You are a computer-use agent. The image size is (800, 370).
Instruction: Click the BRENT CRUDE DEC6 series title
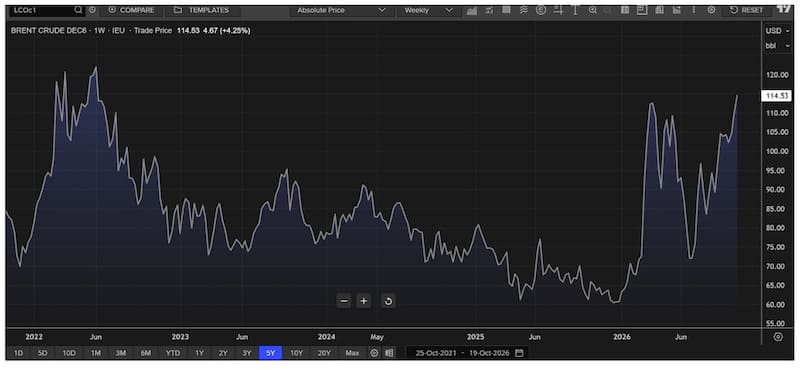click(x=48, y=31)
